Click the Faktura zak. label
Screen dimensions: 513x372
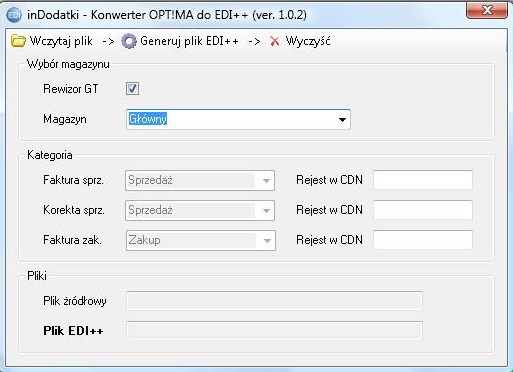tap(72, 240)
